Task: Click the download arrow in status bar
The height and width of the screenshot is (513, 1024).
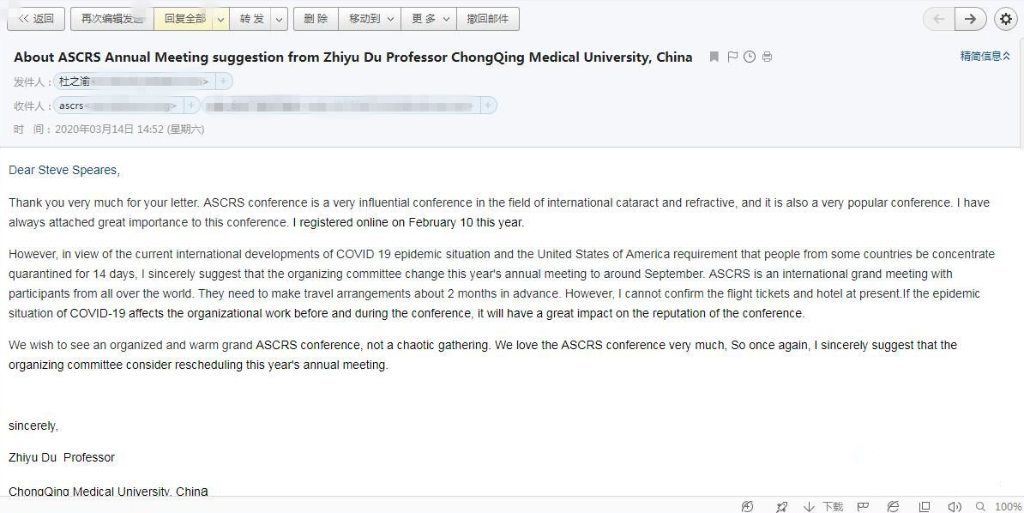Action: [x=809, y=507]
